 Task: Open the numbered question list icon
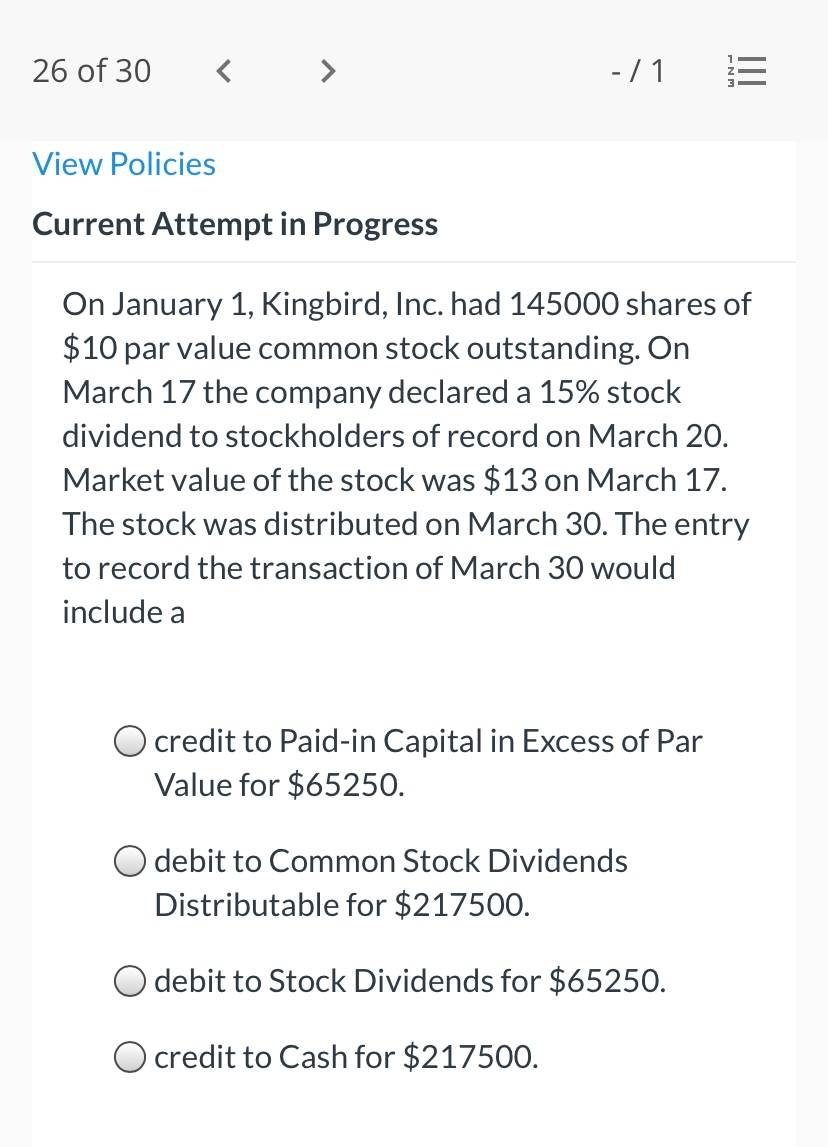pos(746,71)
